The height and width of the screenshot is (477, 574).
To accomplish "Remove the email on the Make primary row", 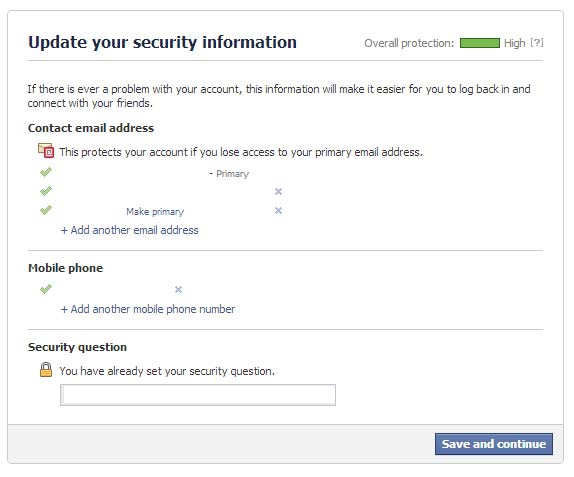I will click(x=278, y=210).
